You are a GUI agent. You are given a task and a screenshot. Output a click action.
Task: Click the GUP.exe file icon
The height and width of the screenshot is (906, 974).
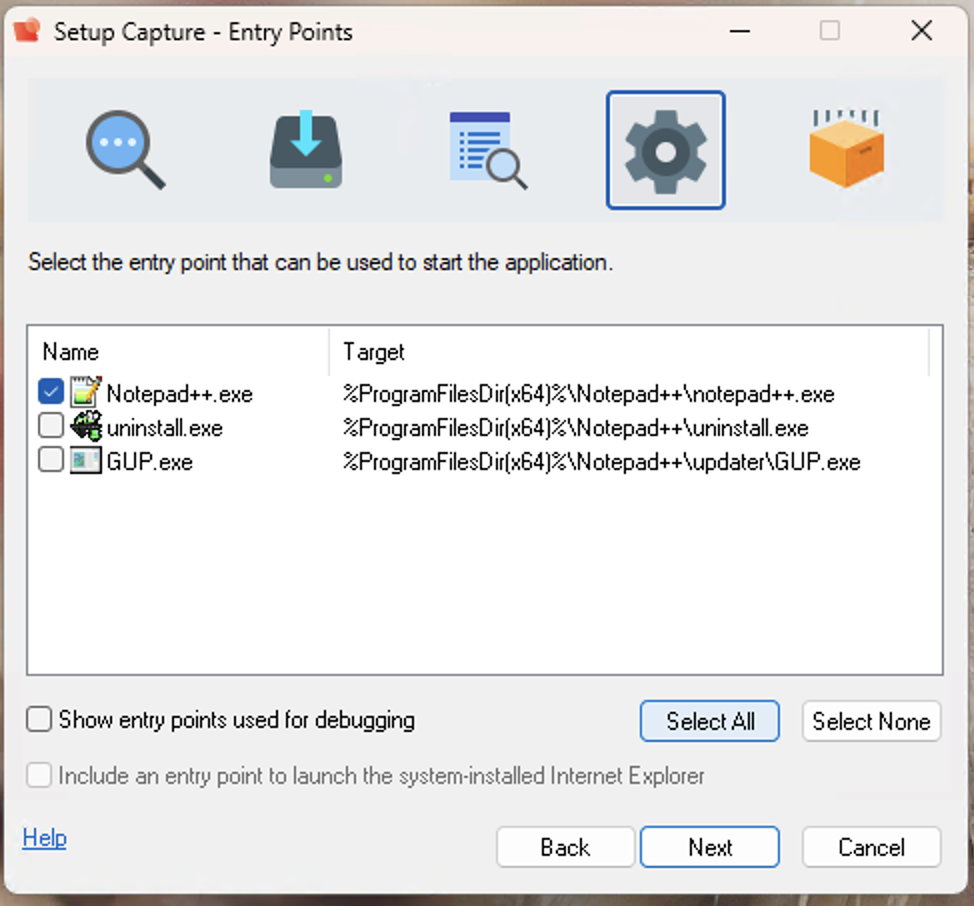tap(86, 461)
